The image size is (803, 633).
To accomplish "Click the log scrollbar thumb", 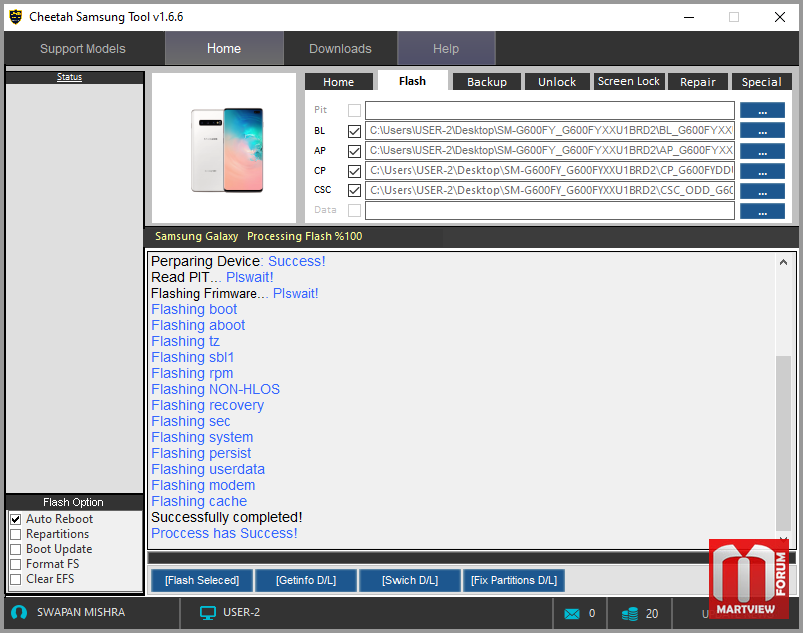I will coord(783,443).
